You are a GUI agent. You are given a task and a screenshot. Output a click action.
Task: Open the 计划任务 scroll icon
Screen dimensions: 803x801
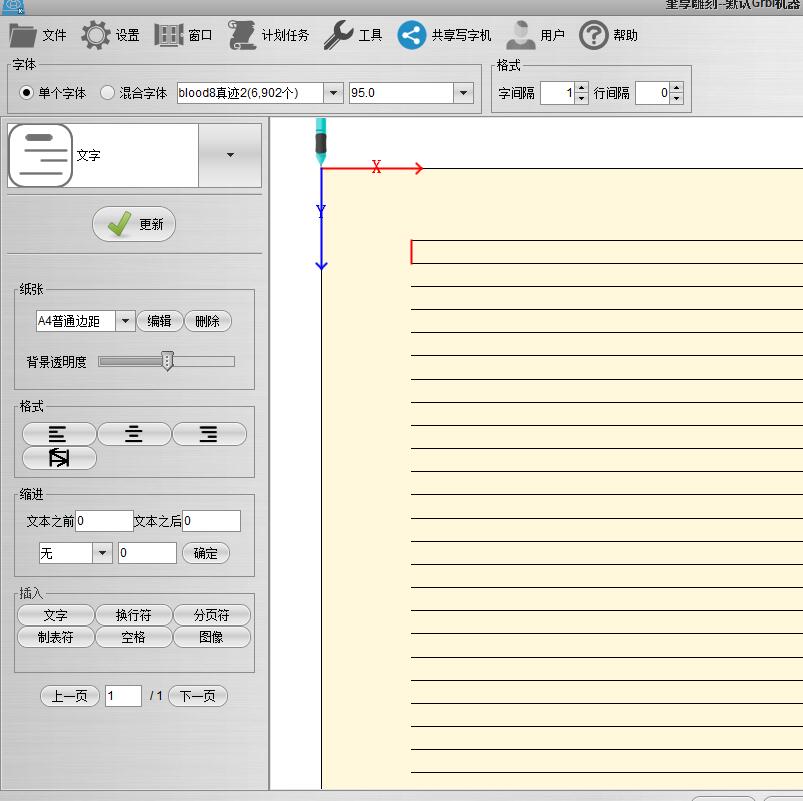[242, 35]
